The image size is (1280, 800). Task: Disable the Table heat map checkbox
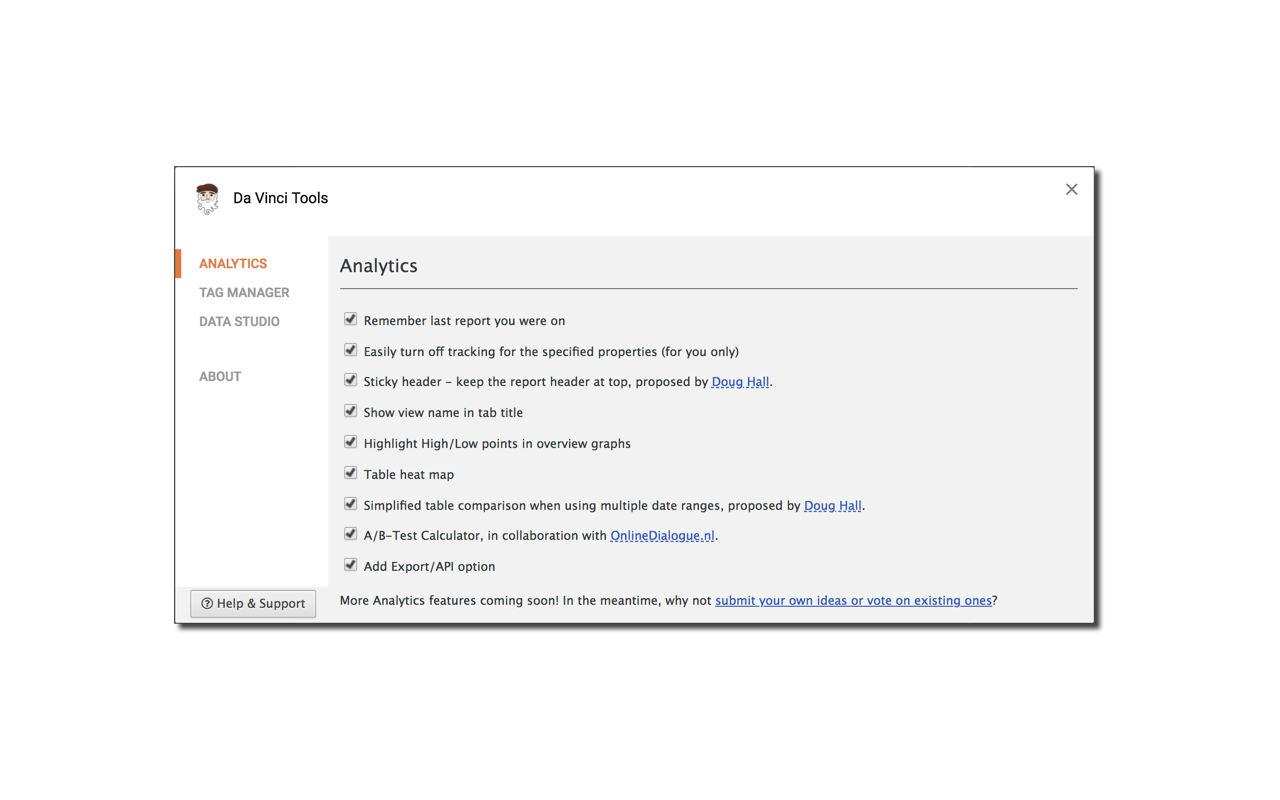(350, 473)
